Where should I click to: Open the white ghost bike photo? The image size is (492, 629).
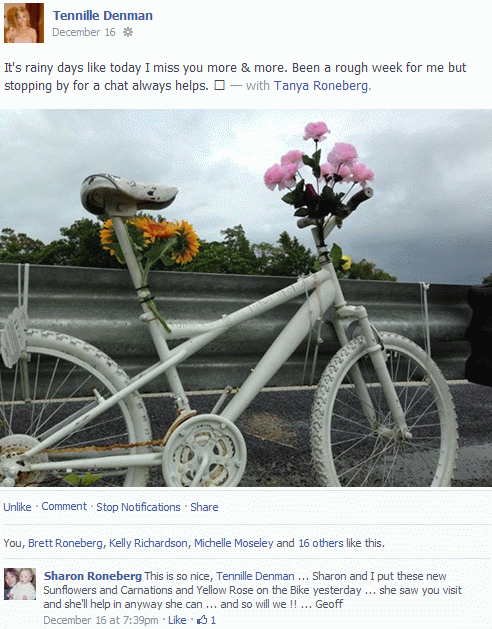(246, 298)
